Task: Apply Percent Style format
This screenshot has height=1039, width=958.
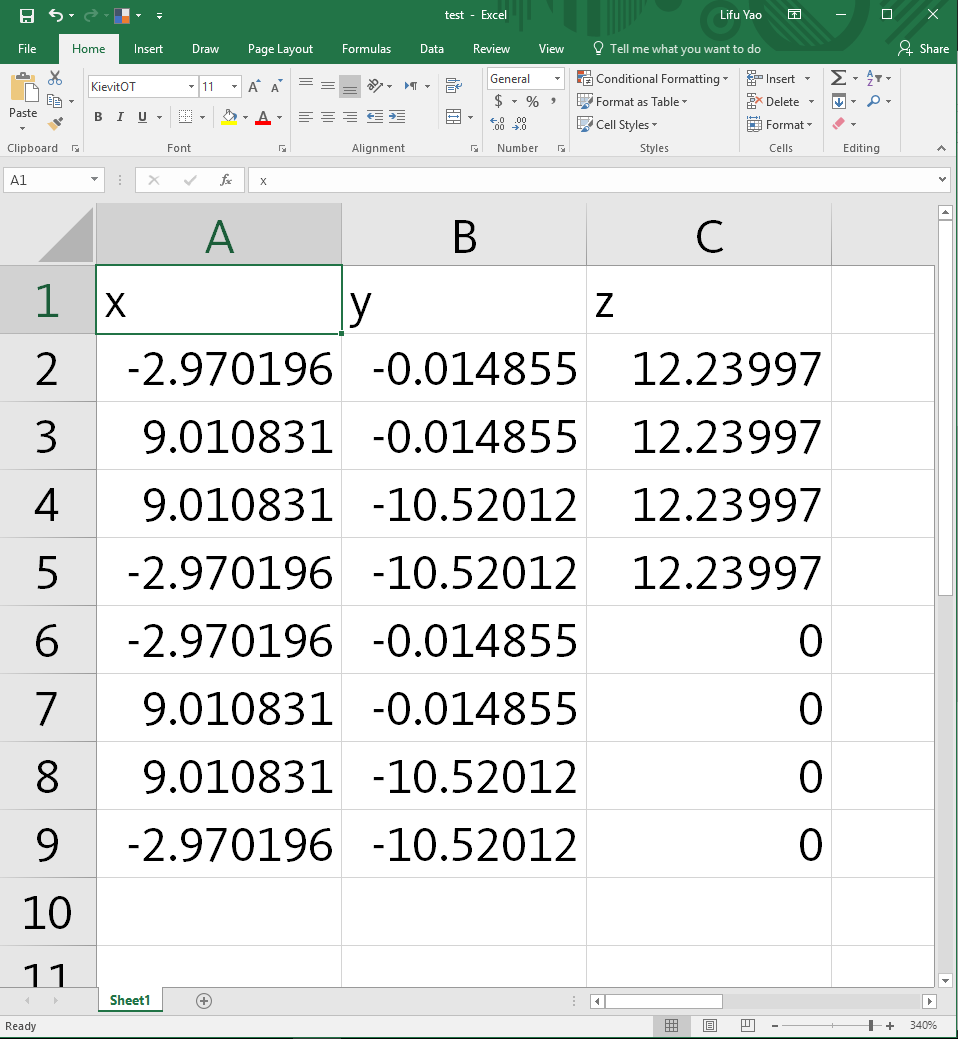Action: [x=533, y=101]
